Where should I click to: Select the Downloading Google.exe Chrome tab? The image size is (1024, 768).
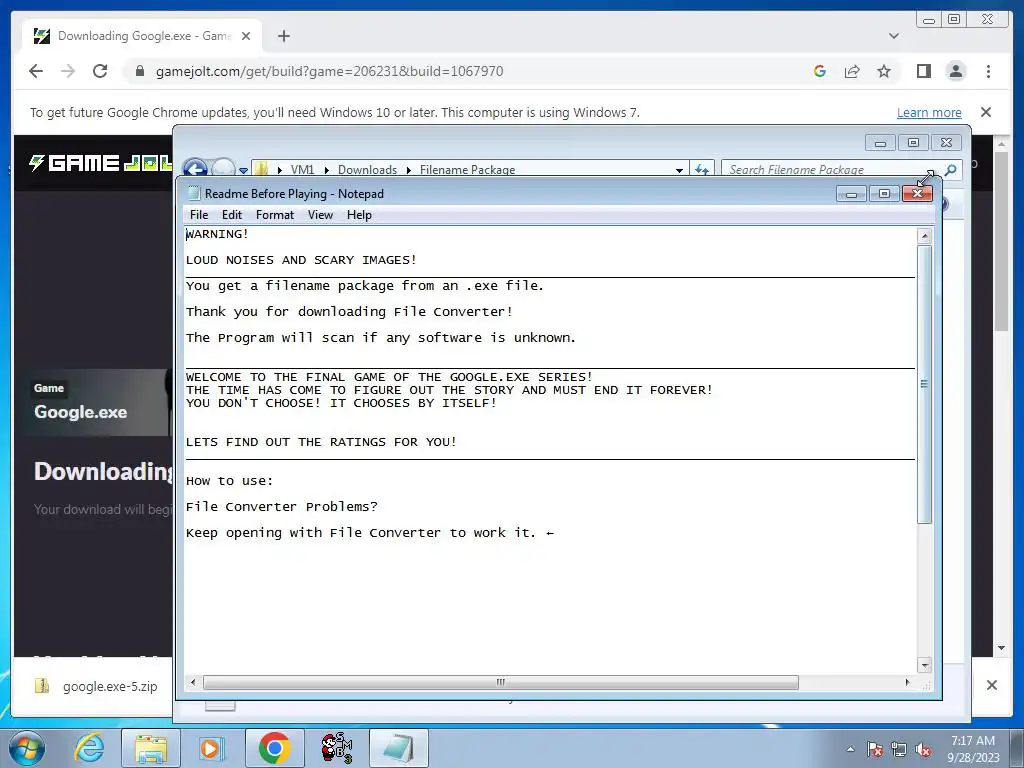coord(142,36)
